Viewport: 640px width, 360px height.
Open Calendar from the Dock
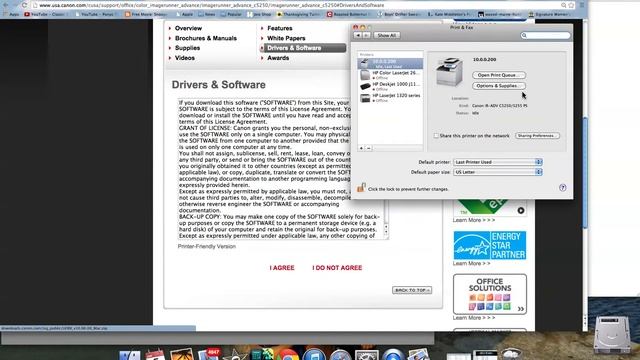(x=155, y=354)
